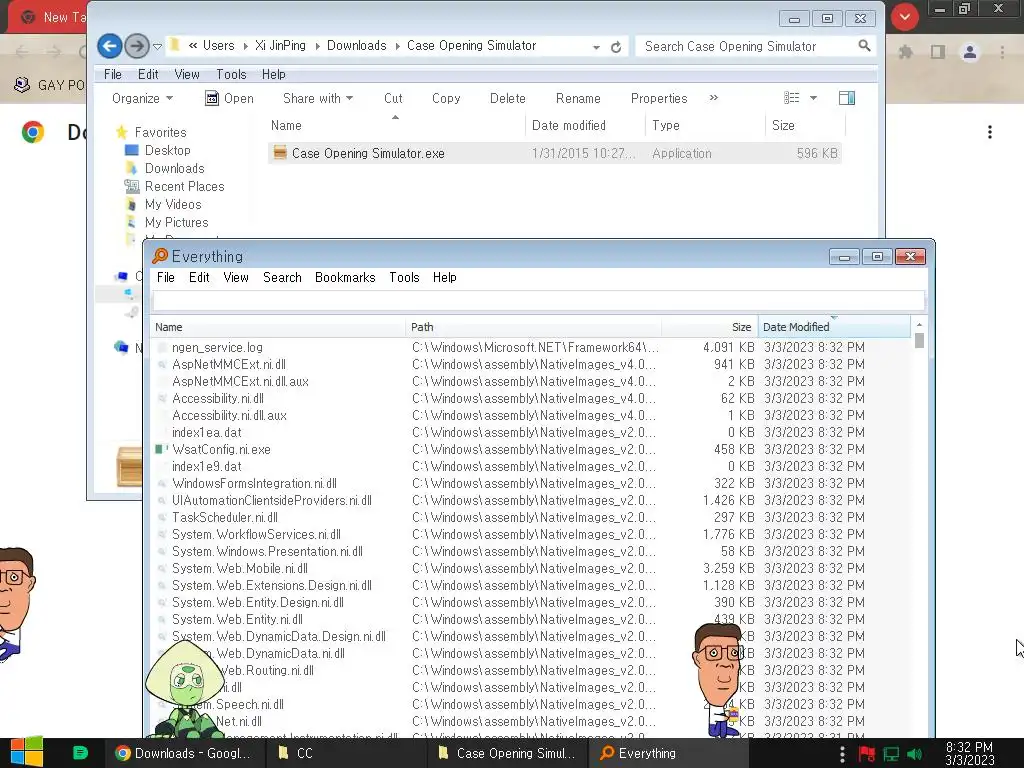The image size is (1024, 768).
Task: Click Delete in the Explorer toolbar
Action: pyautogui.click(x=507, y=98)
